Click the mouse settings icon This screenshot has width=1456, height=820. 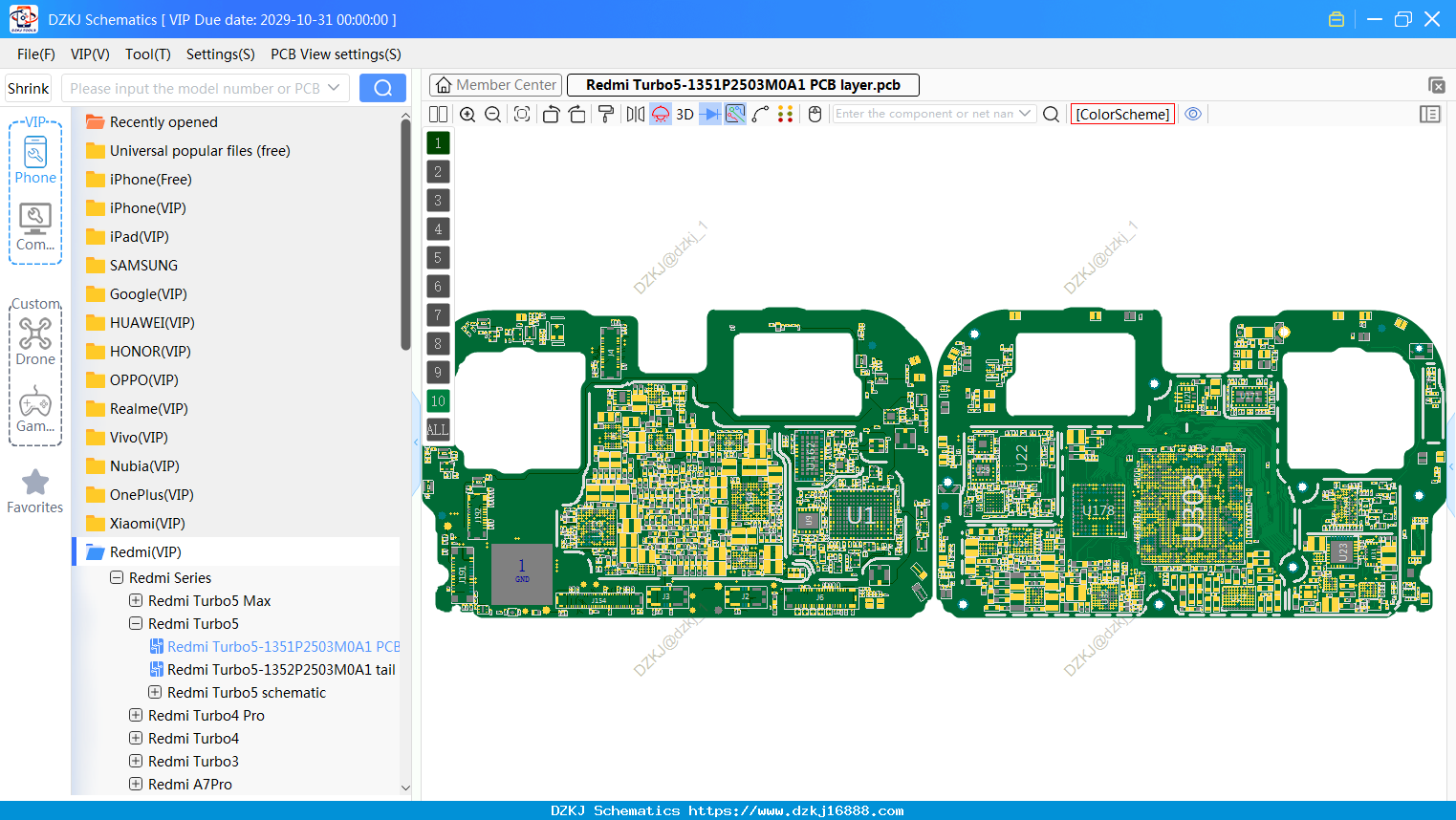(815, 114)
